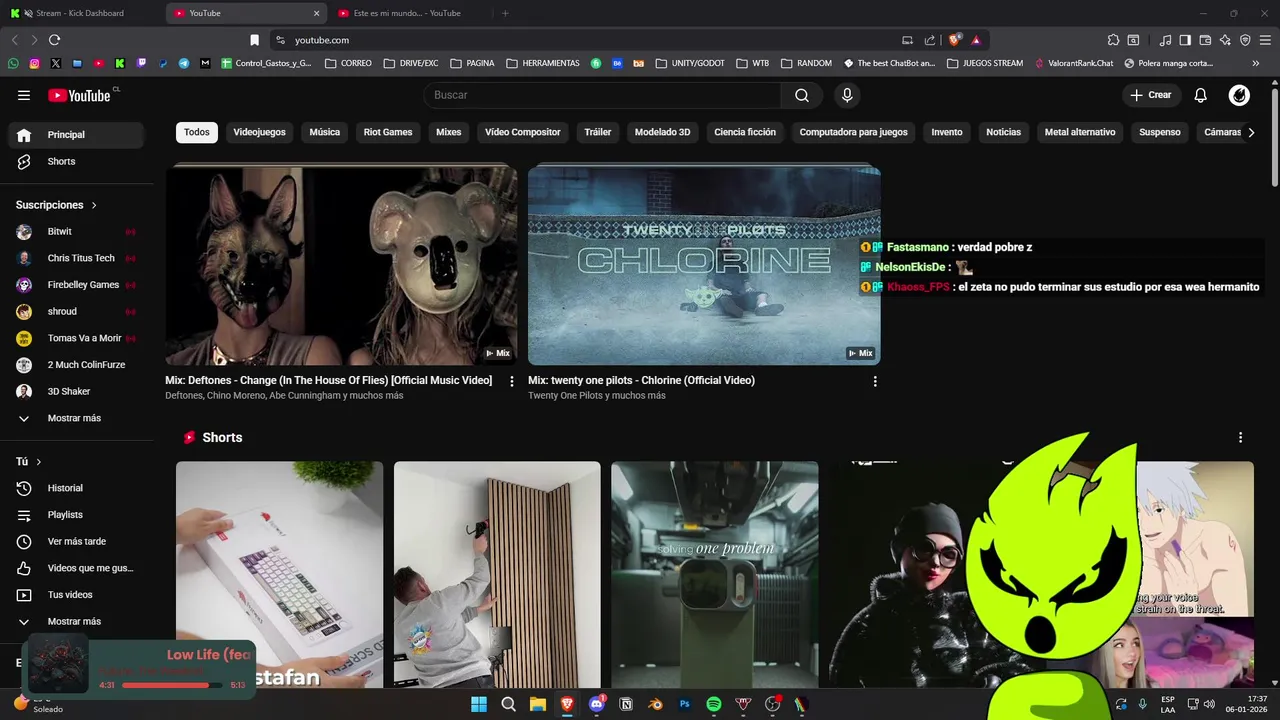Screen dimensions: 1280x720
Task: Open the YouTube hamburger guide menu
Action: [x=24, y=95]
